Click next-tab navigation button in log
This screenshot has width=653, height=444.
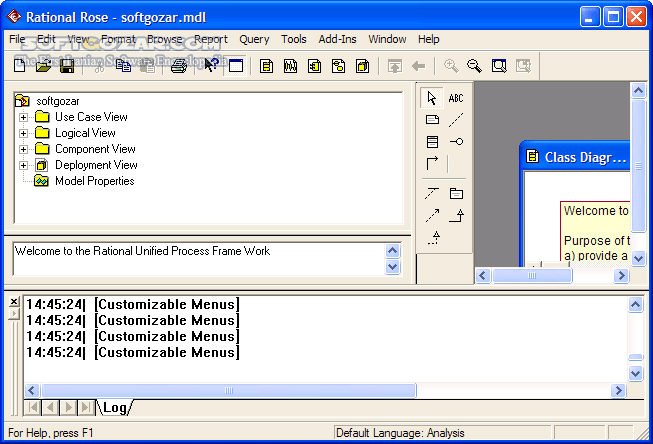(68, 407)
